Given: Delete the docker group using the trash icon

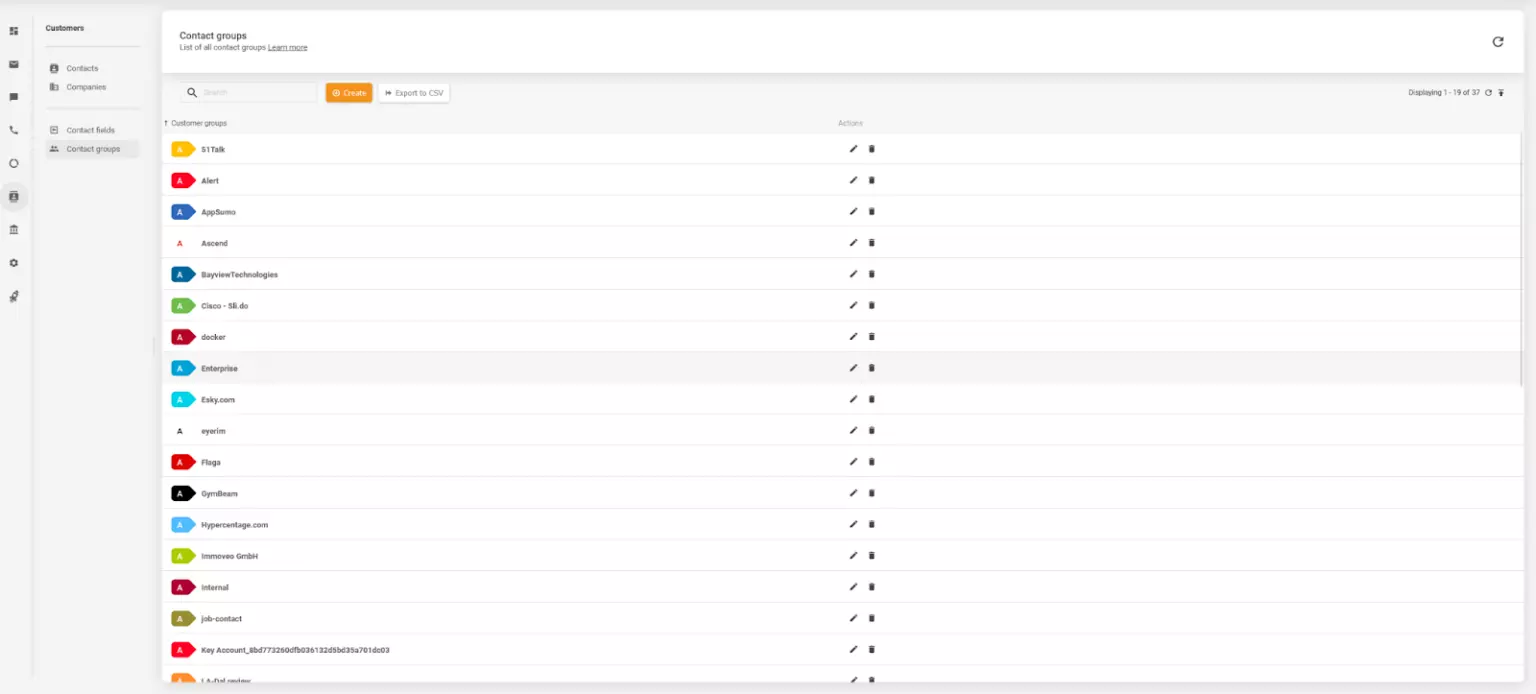Looking at the screenshot, I should [871, 336].
